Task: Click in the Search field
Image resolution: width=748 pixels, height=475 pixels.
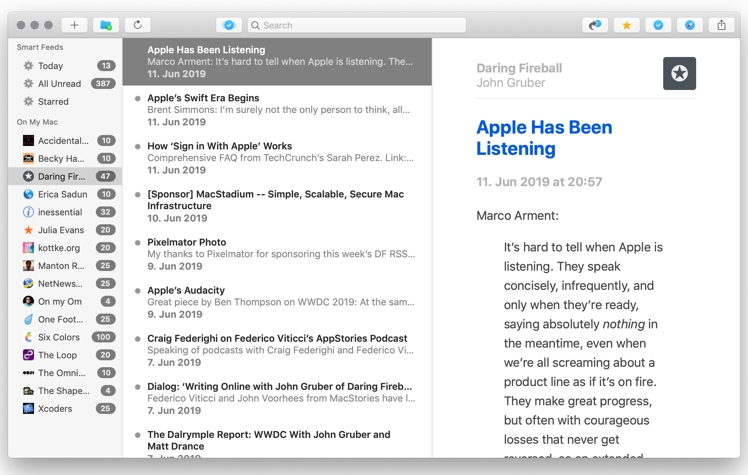Action: click(x=355, y=25)
